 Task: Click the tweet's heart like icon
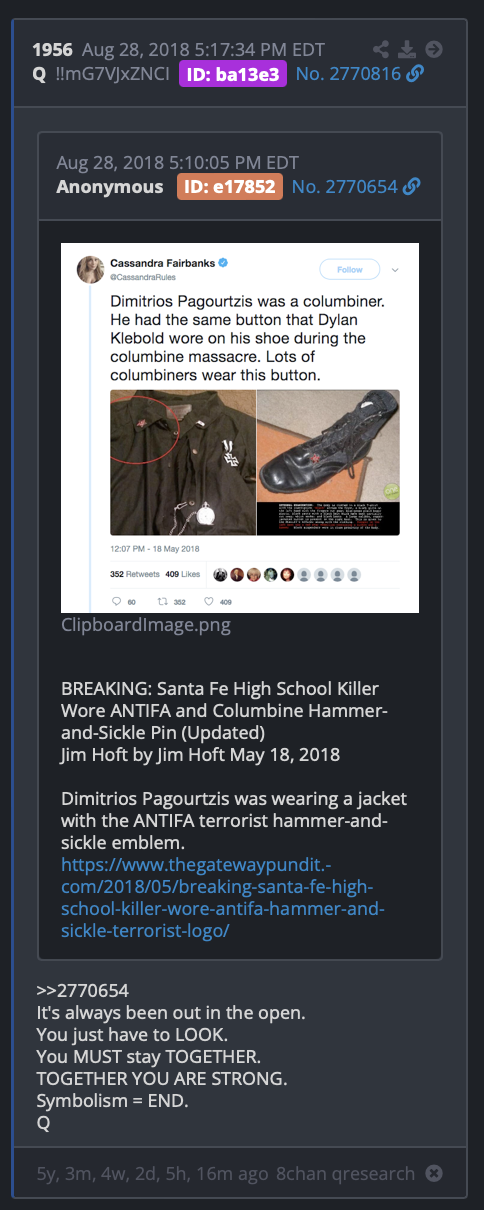209,602
